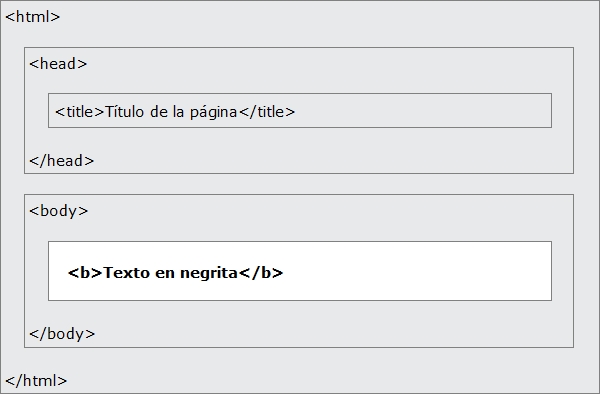Click the word "en" in bold text
Viewport: 600px width, 394px height.
[x=165, y=274]
